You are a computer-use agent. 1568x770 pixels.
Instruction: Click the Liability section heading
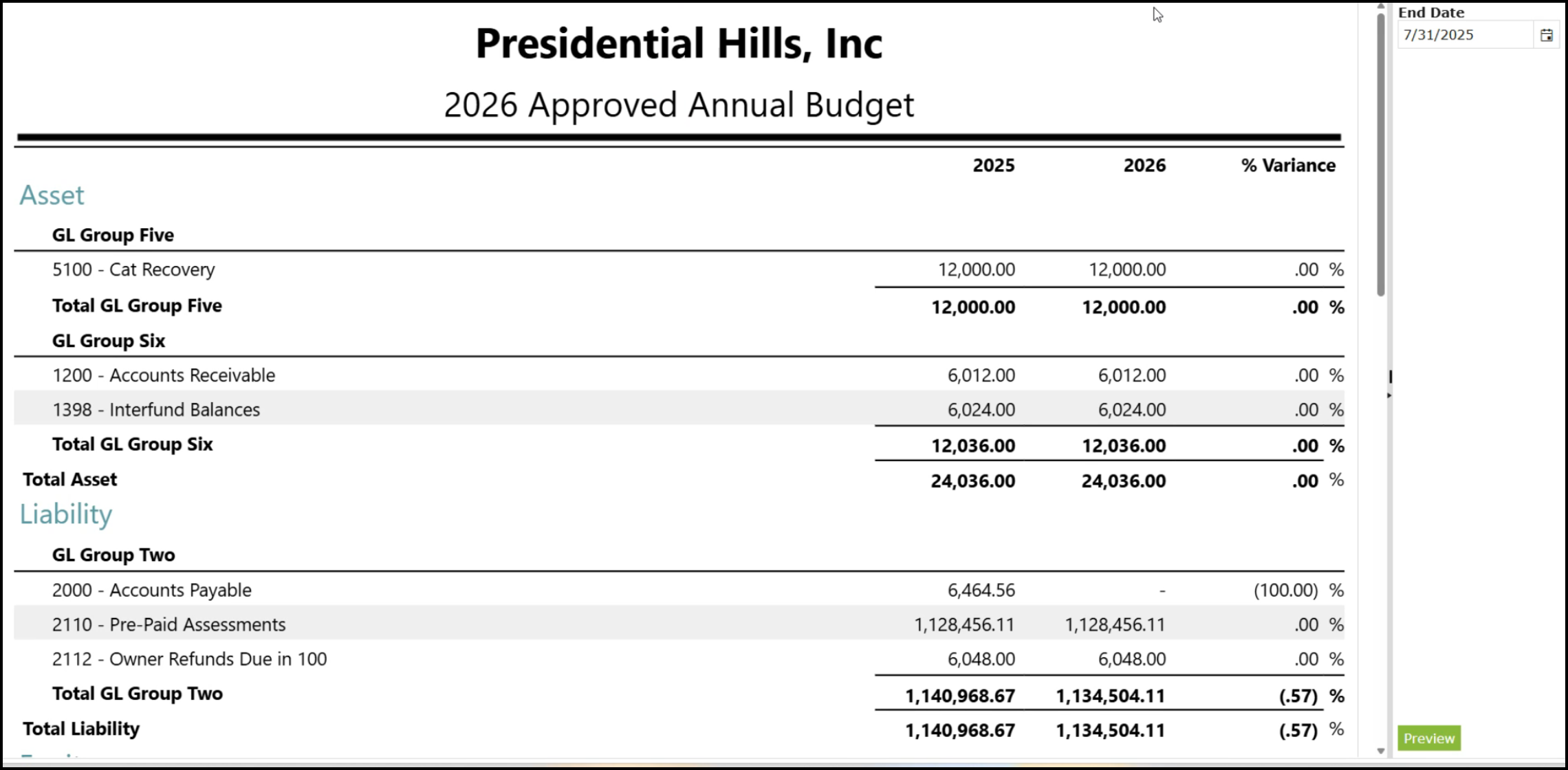point(66,514)
